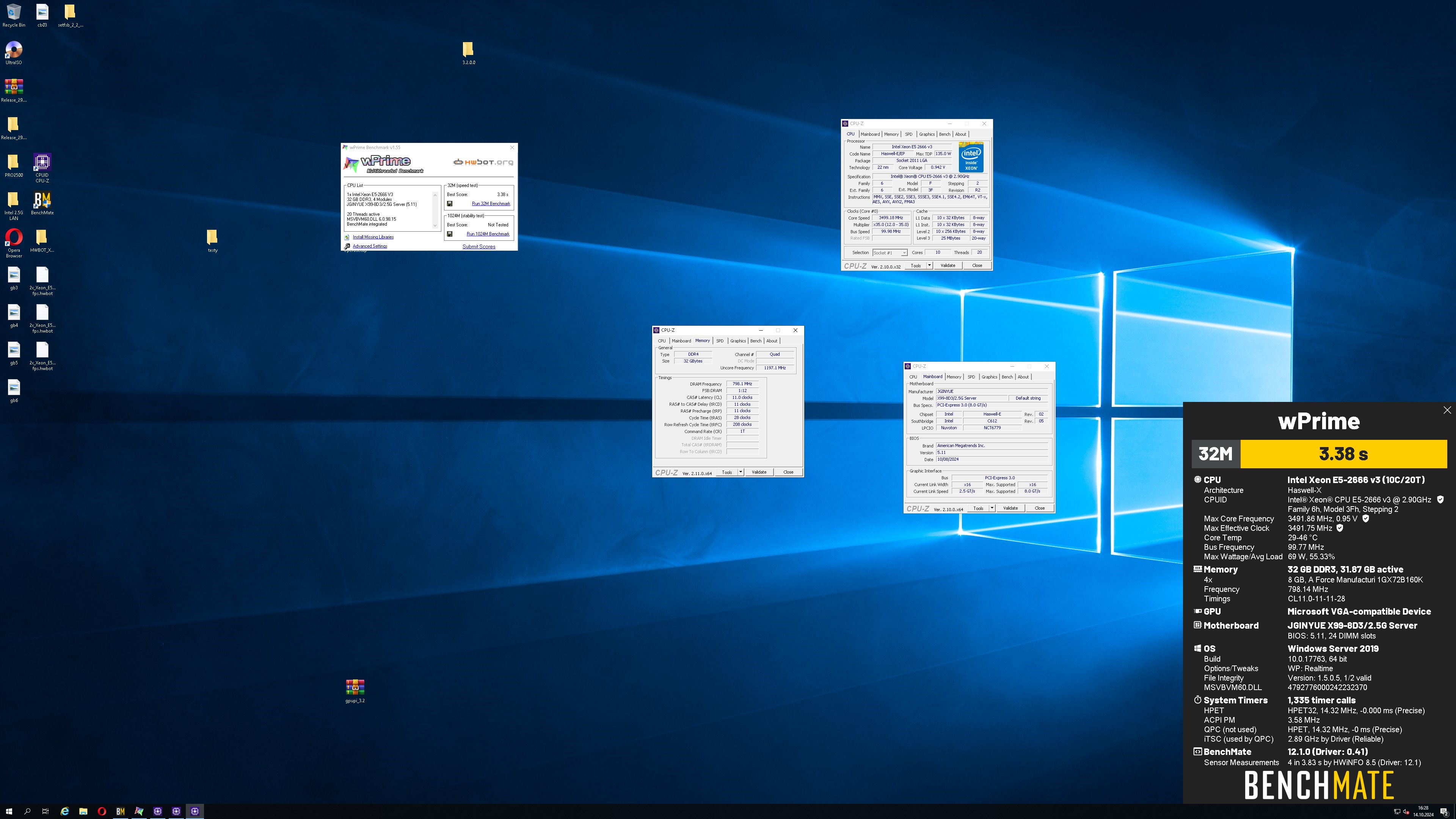Click the network tray icon
Viewport: 1456px width, 819px height.
(1397, 812)
